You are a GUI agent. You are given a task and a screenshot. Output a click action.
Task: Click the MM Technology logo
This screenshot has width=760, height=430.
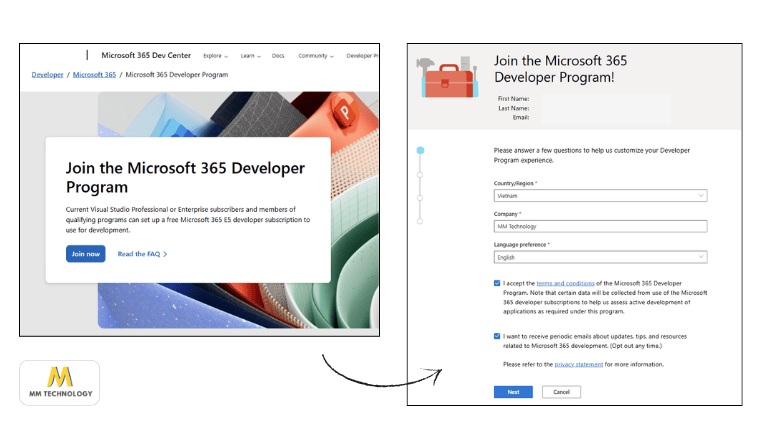[x=60, y=382]
